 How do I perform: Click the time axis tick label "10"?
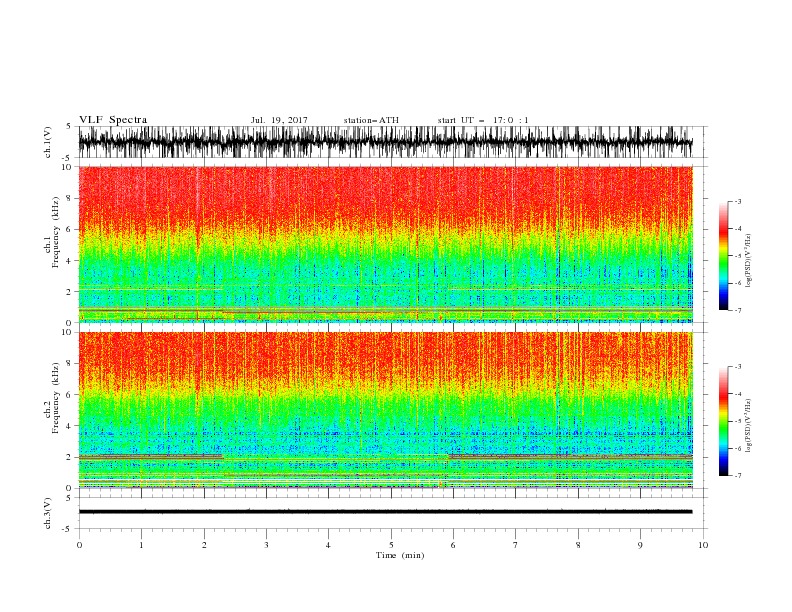pyautogui.click(x=703, y=545)
